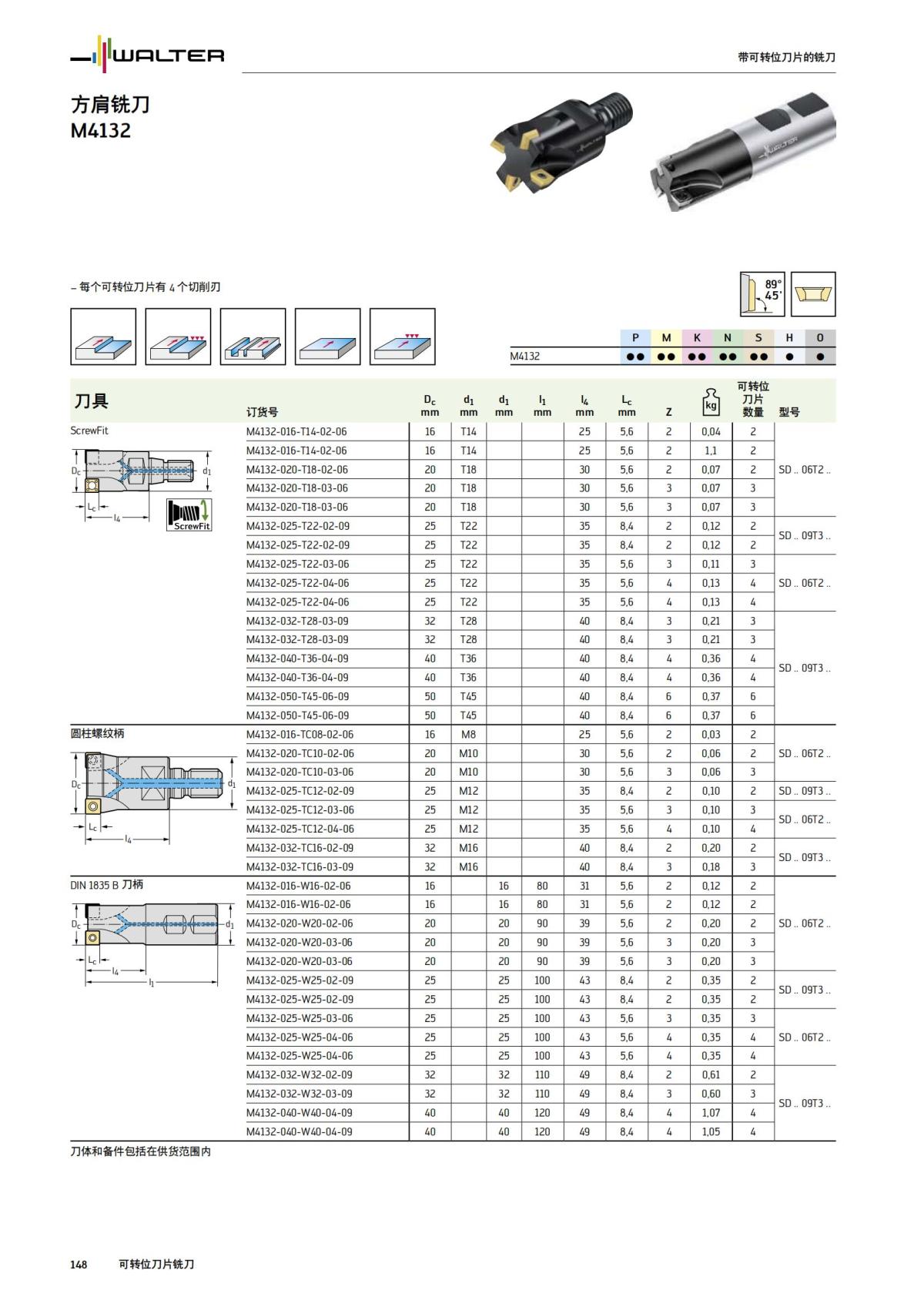The width and height of the screenshot is (924, 1307).
Task: Click the weight value 0,04
Action: (x=711, y=431)
